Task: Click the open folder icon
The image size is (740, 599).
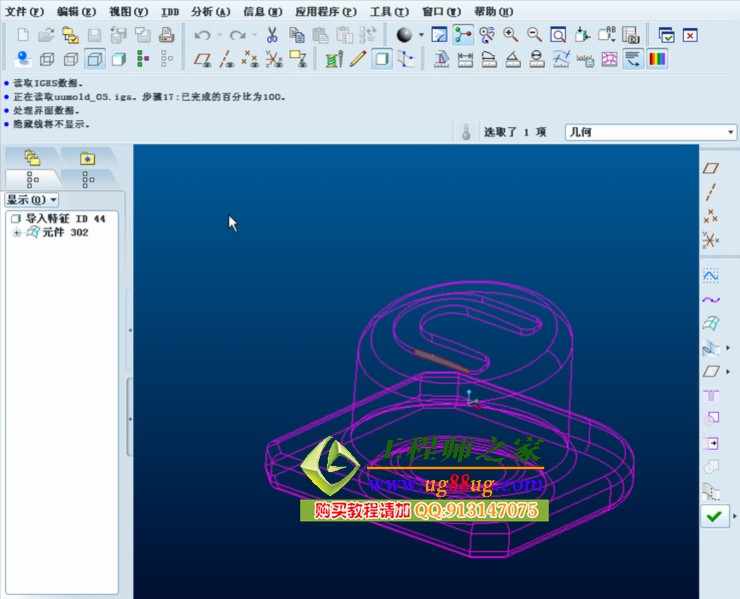Action: (46, 35)
